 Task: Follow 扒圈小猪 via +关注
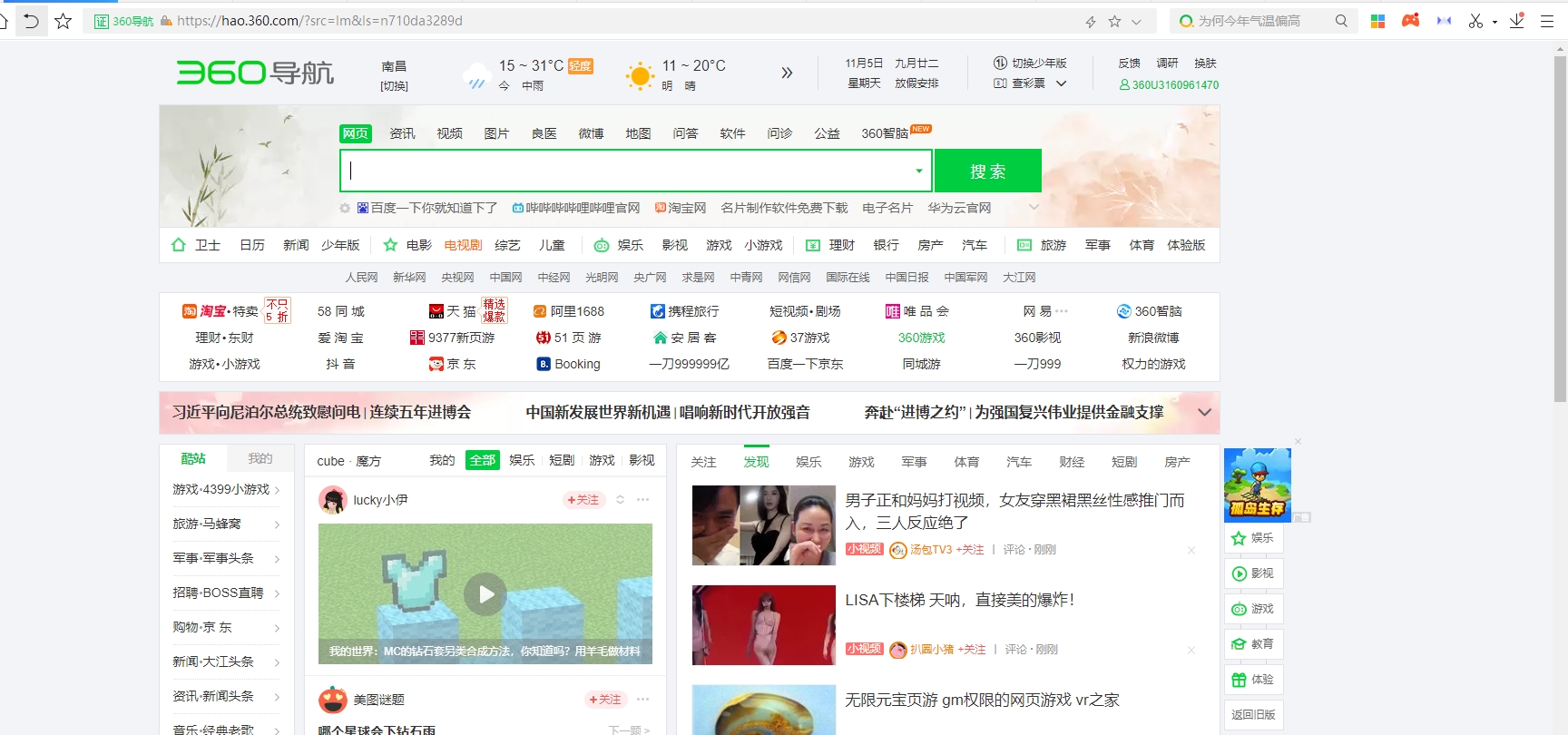tap(972, 650)
